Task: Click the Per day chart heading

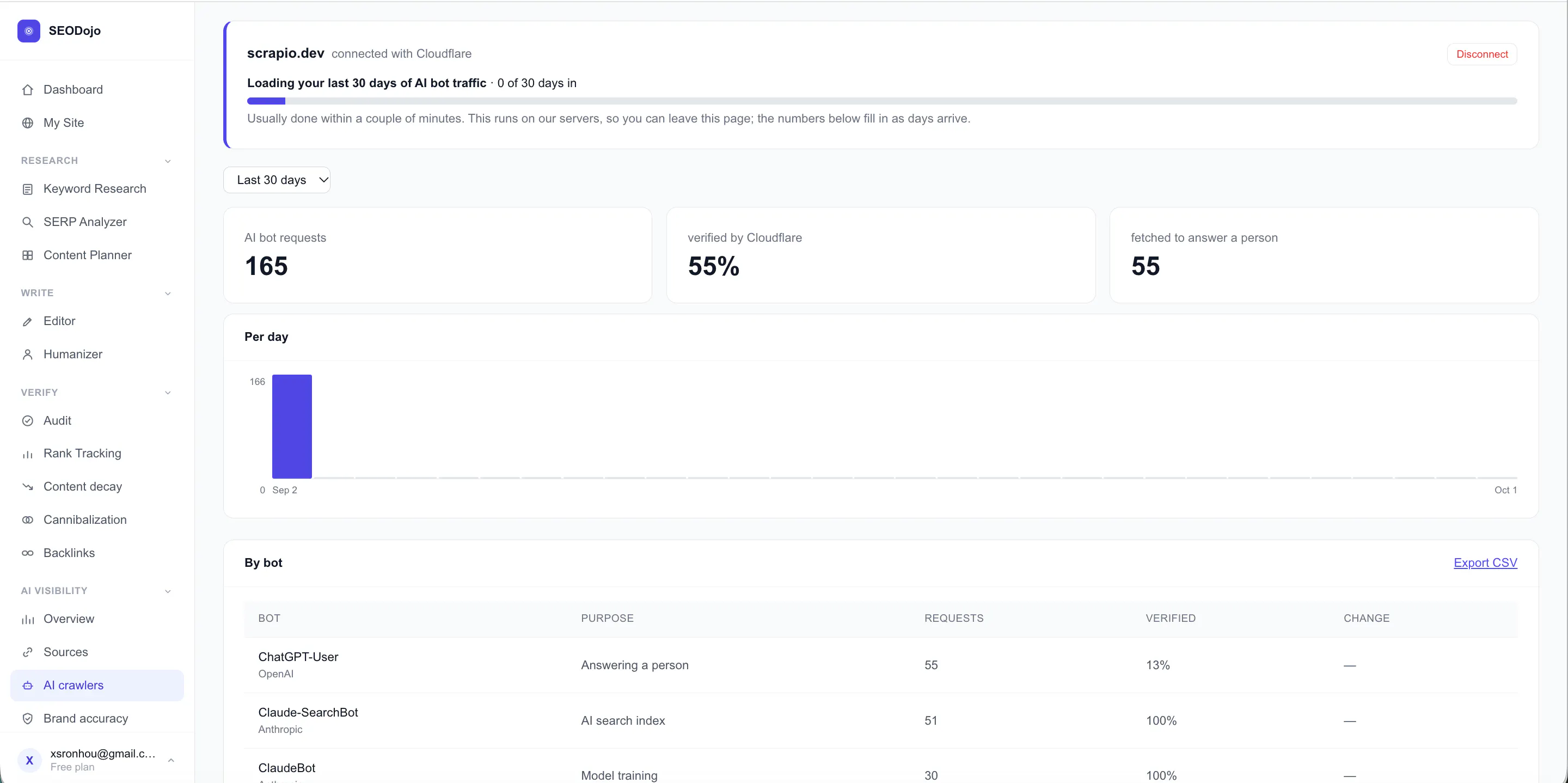Action: click(266, 337)
